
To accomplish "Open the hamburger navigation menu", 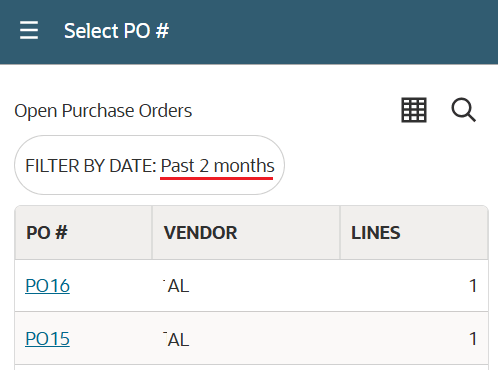I will pyautogui.click(x=29, y=30).
